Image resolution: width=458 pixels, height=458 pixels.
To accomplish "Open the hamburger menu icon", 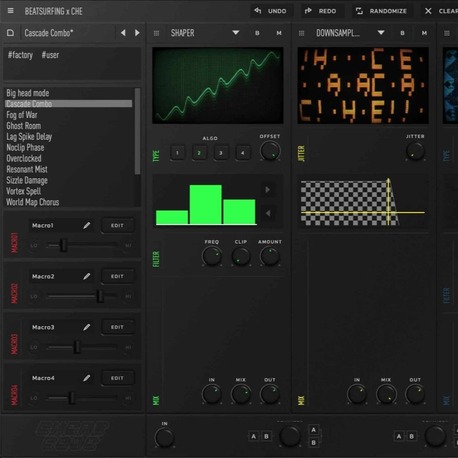I will click(11, 11).
